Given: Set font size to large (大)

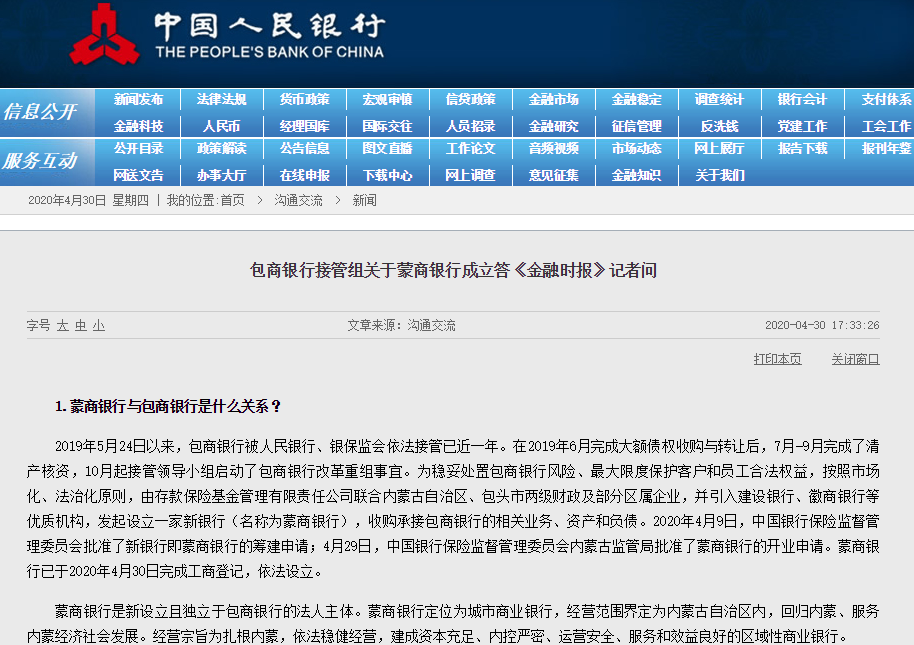Looking at the screenshot, I should pyautogui.click(x=62, y=326).
